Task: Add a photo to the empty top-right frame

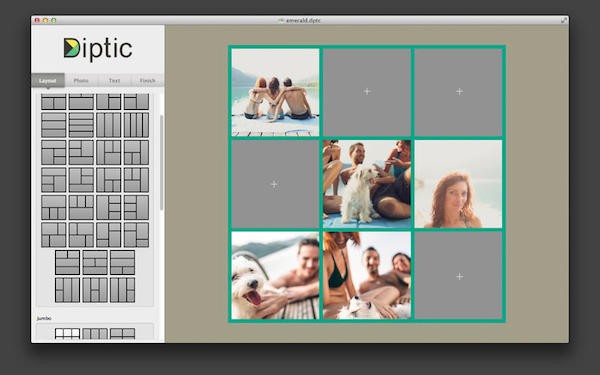Action: (459, 92)
